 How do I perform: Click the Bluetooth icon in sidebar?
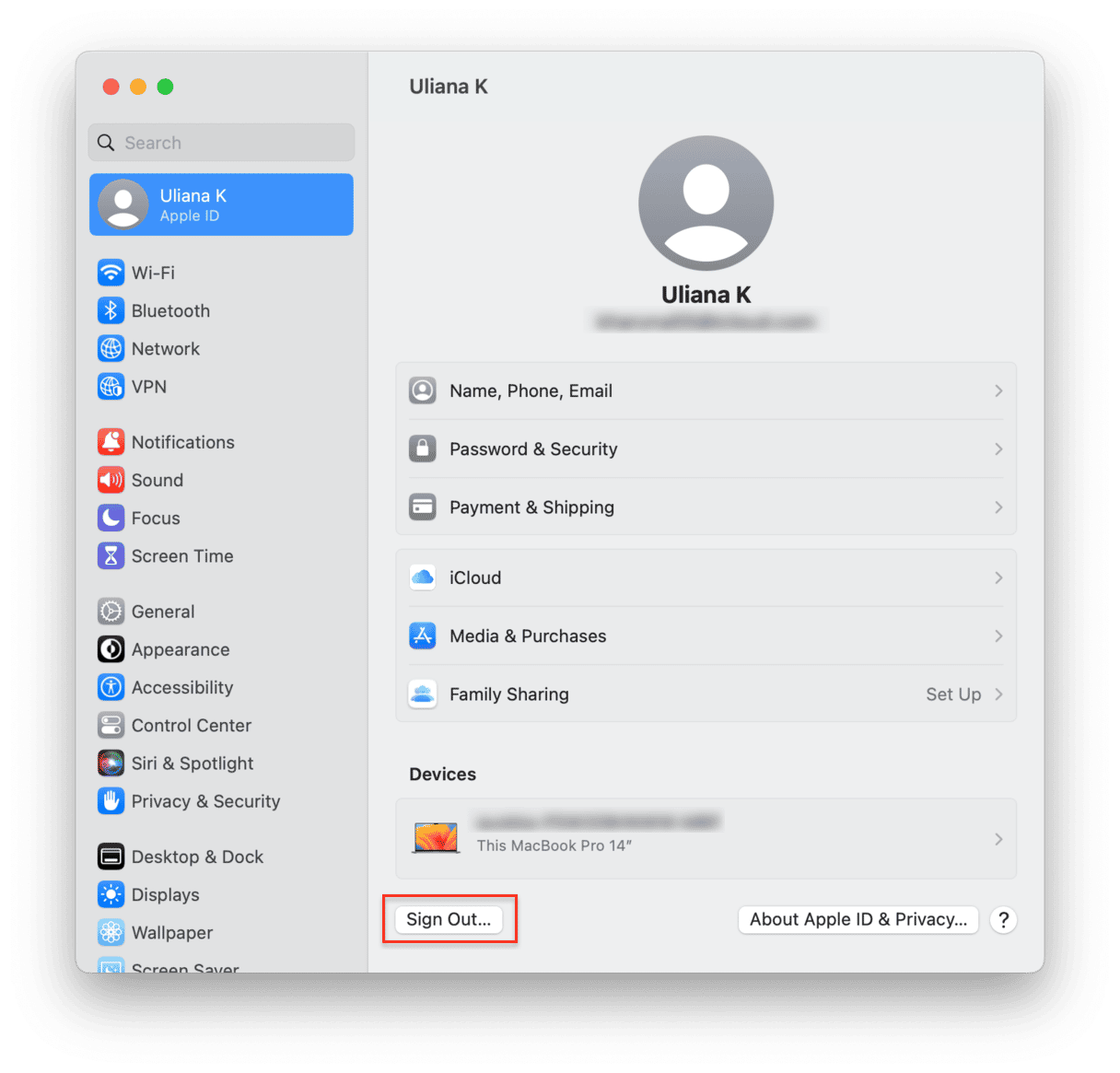[111, 310]
